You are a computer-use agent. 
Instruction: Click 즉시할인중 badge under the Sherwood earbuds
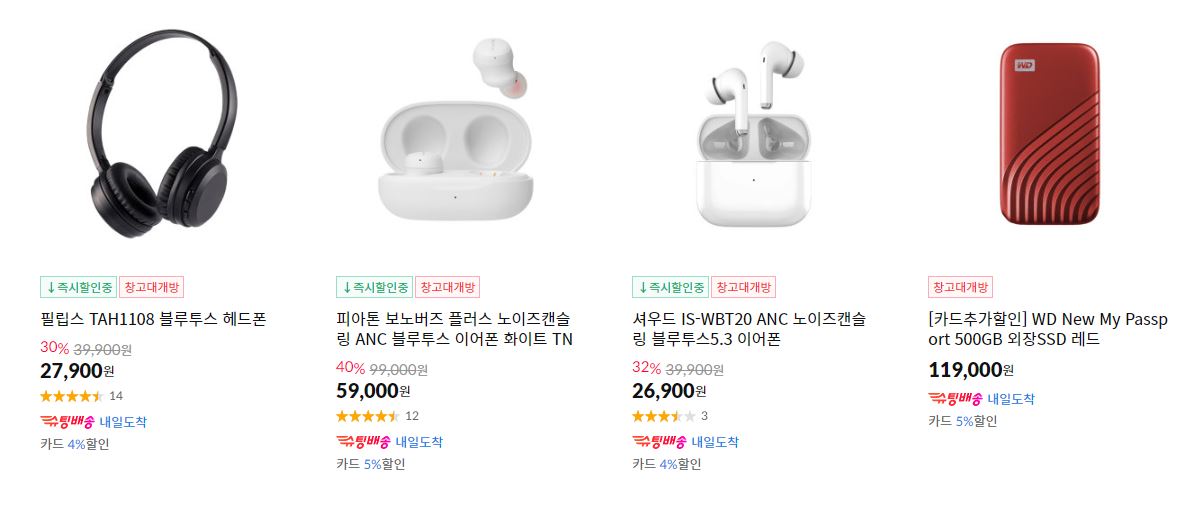click(x=670, y=287)
